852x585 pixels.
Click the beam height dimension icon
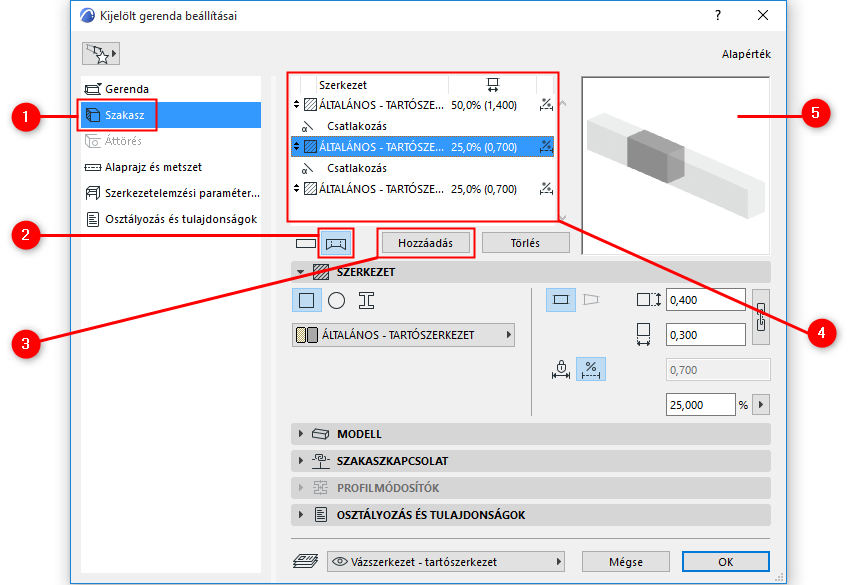pyautogui.click(x=649, y=299)
